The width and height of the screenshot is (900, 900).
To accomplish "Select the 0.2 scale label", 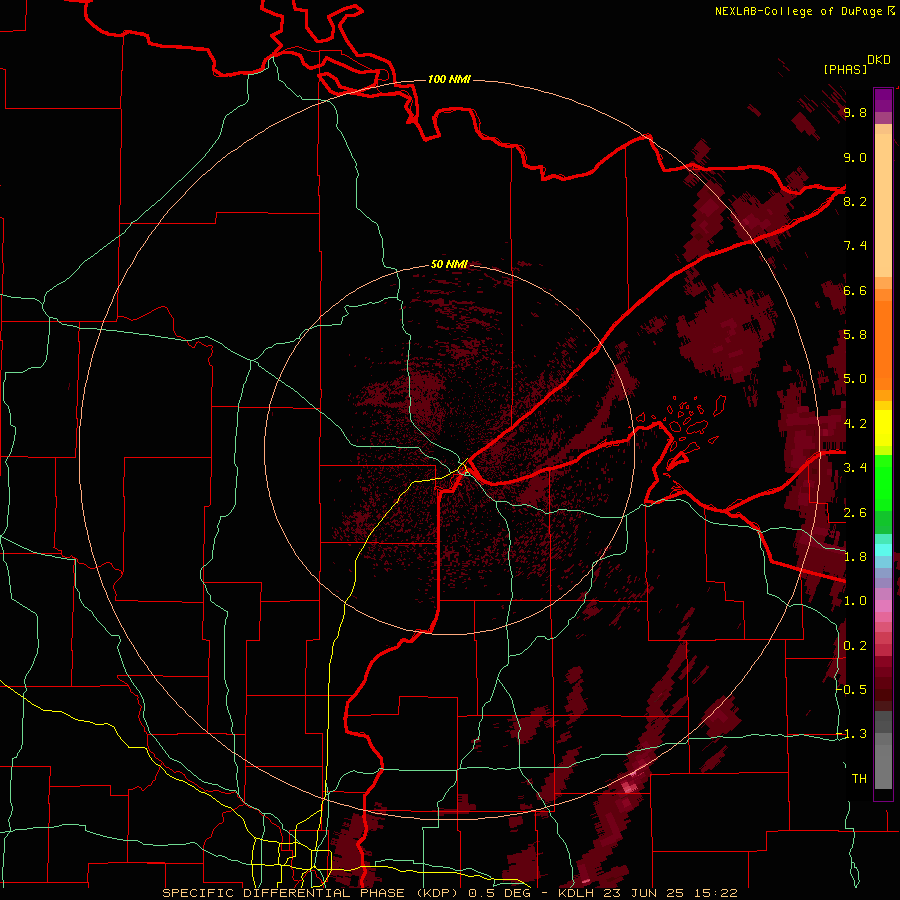I will coord(855,646).
